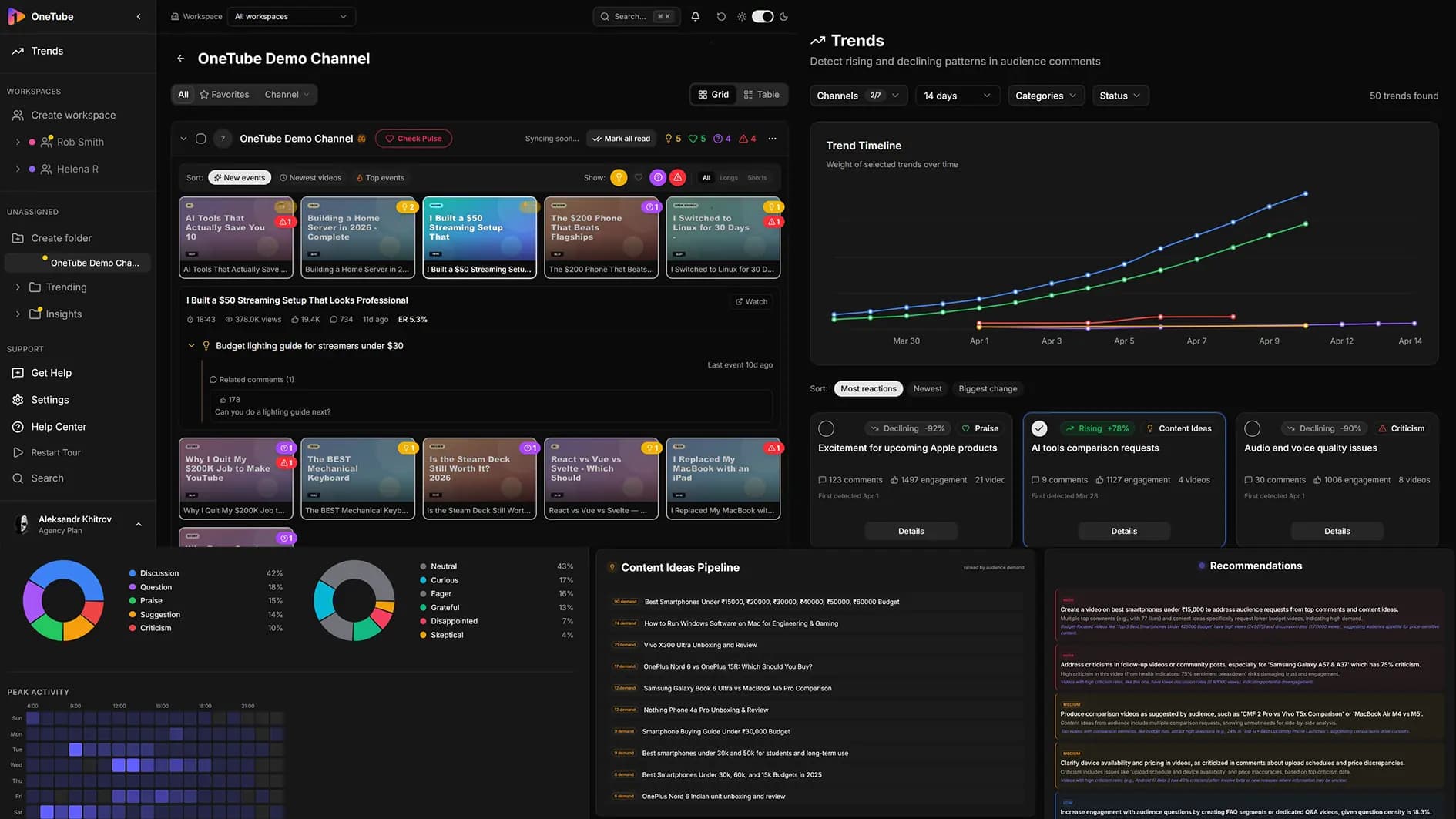Viewport: 1456px width, 819px height.
Task: Toggle the light/dark theme switch
Action: [762, 16]
